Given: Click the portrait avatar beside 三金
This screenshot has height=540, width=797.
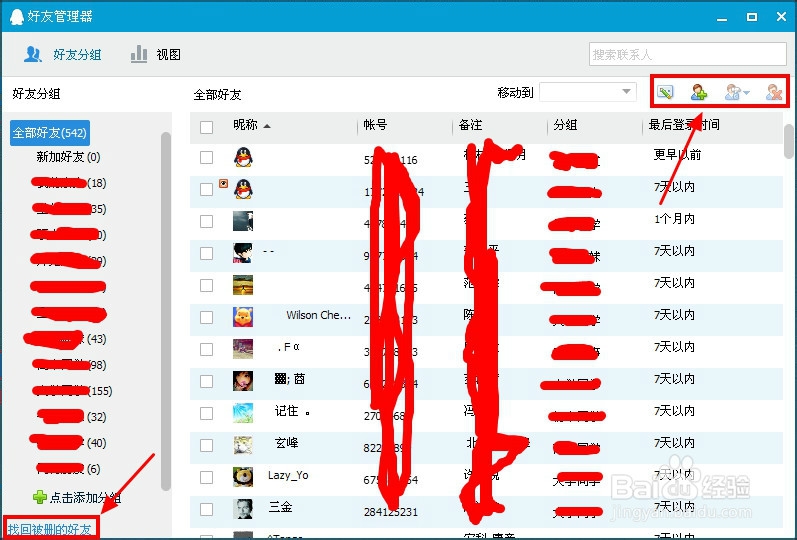Looking at the screenshot, I should [243, 509].
